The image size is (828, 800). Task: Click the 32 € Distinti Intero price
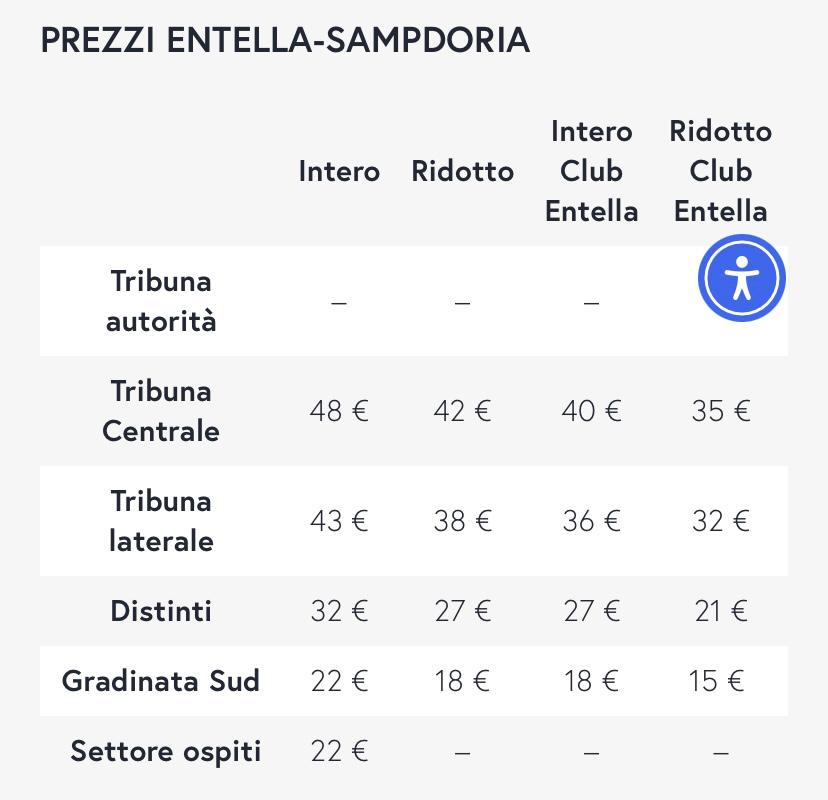pyautogui.click(x=339, y=611)
